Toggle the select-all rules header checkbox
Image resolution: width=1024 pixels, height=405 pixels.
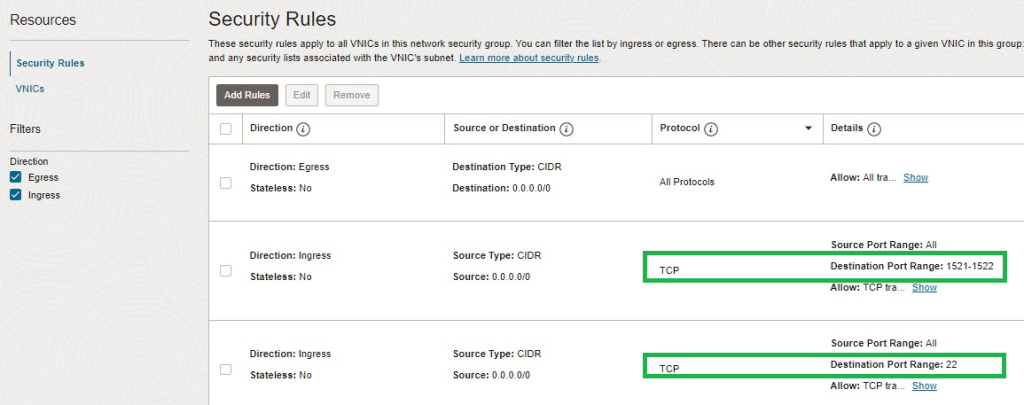(225, 129)
